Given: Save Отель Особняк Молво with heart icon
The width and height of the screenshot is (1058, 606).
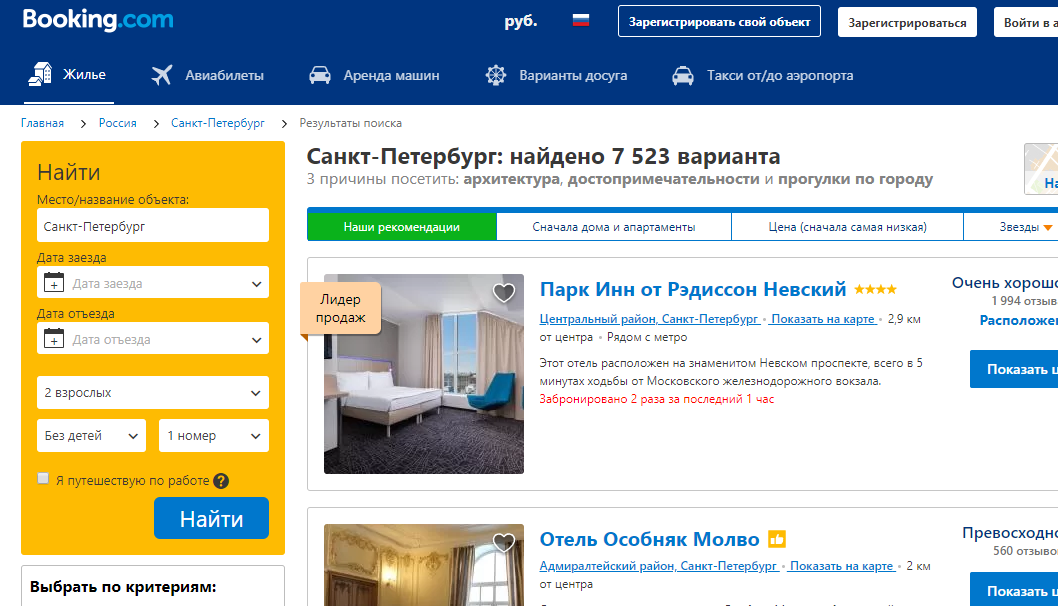Looking at the screenshot, I should pyautogui.click(x=504, y=542).
